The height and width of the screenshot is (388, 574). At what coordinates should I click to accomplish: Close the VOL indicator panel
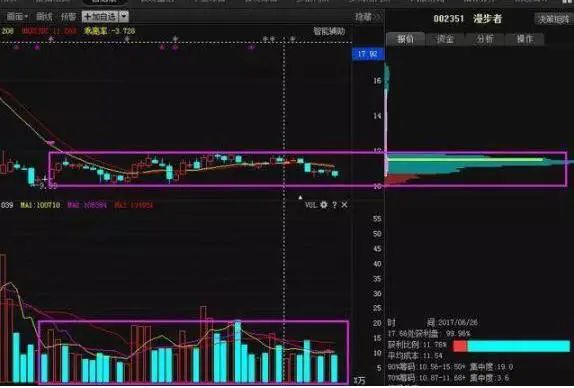(344, 205)
